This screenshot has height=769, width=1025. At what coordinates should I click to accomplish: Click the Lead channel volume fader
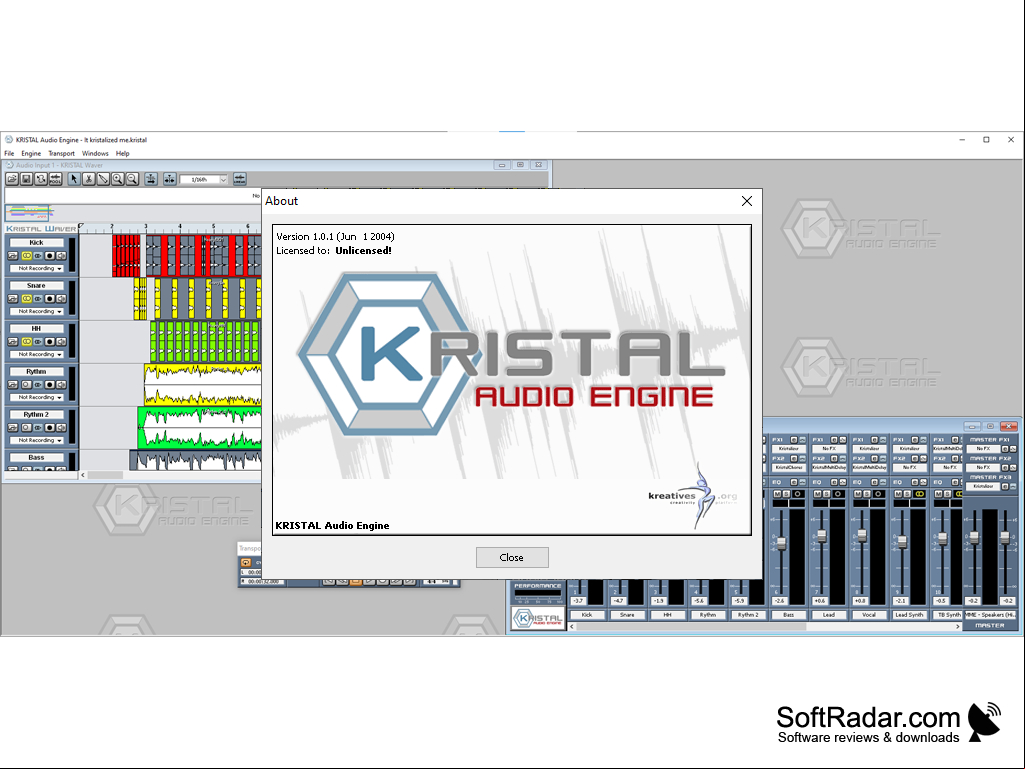(822, 536)
